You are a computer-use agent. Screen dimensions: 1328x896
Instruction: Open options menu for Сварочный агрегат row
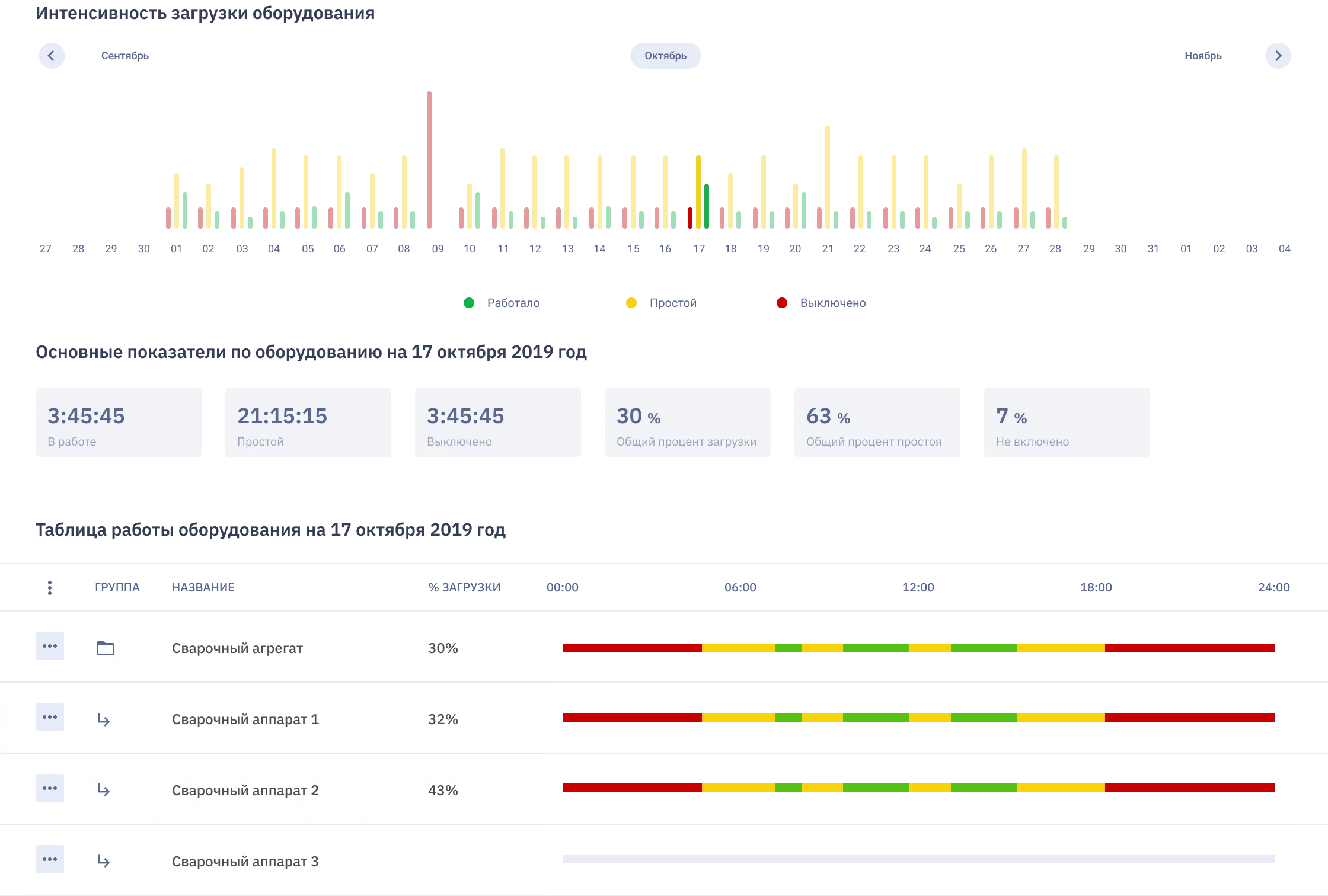coord(50,646)
